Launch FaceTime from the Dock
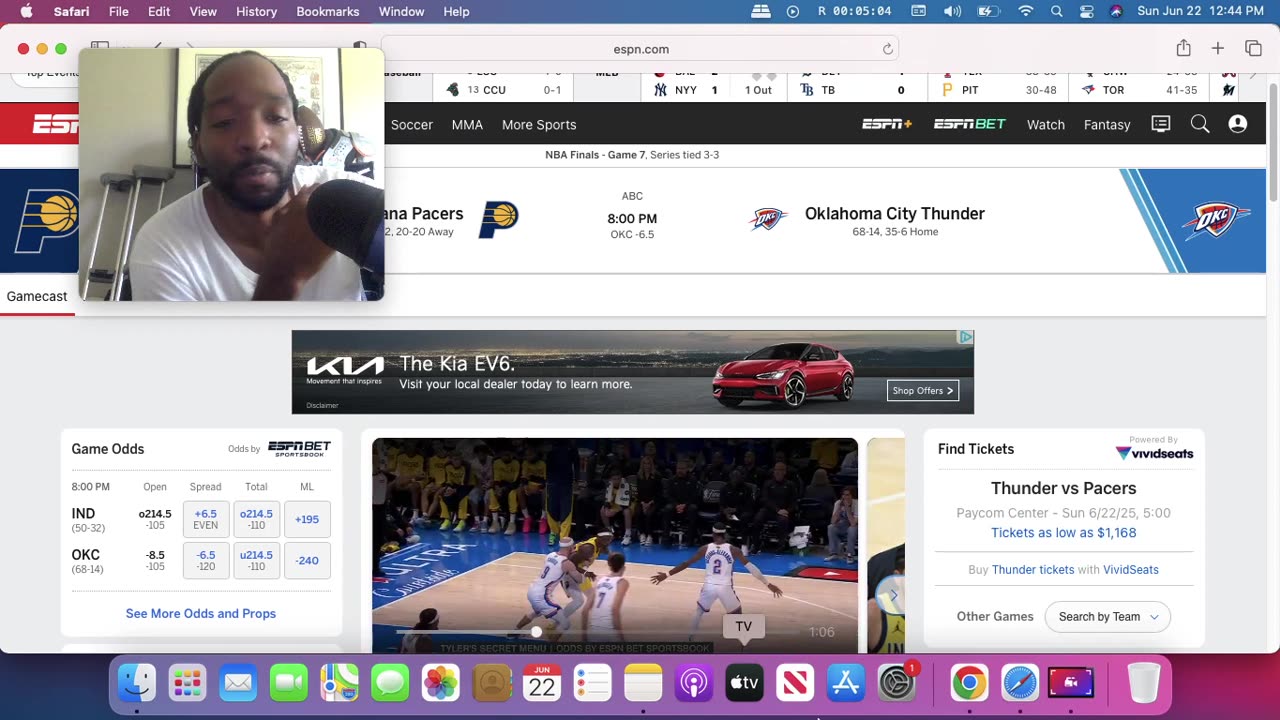The height and width of the screenshot is (720, 1280). tap(289, 683)
